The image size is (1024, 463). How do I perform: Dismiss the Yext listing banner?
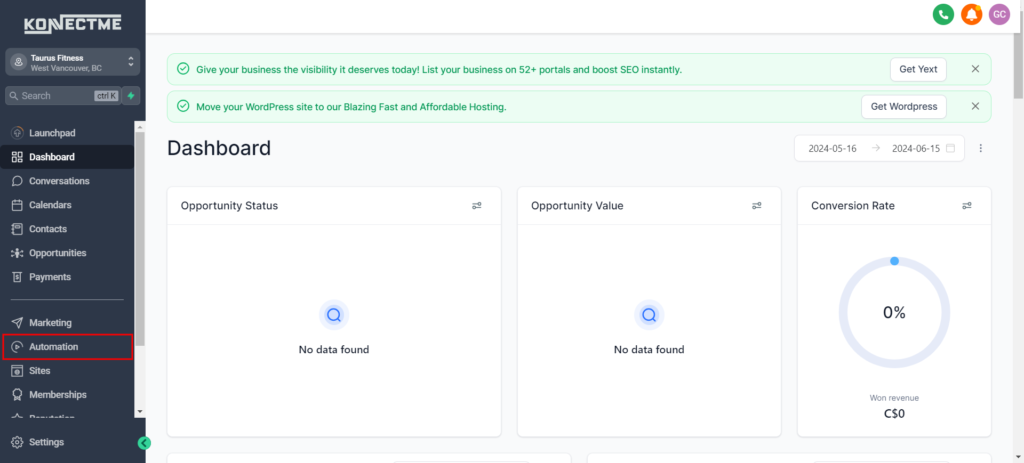pyautogui.click(x=975, y=69)
